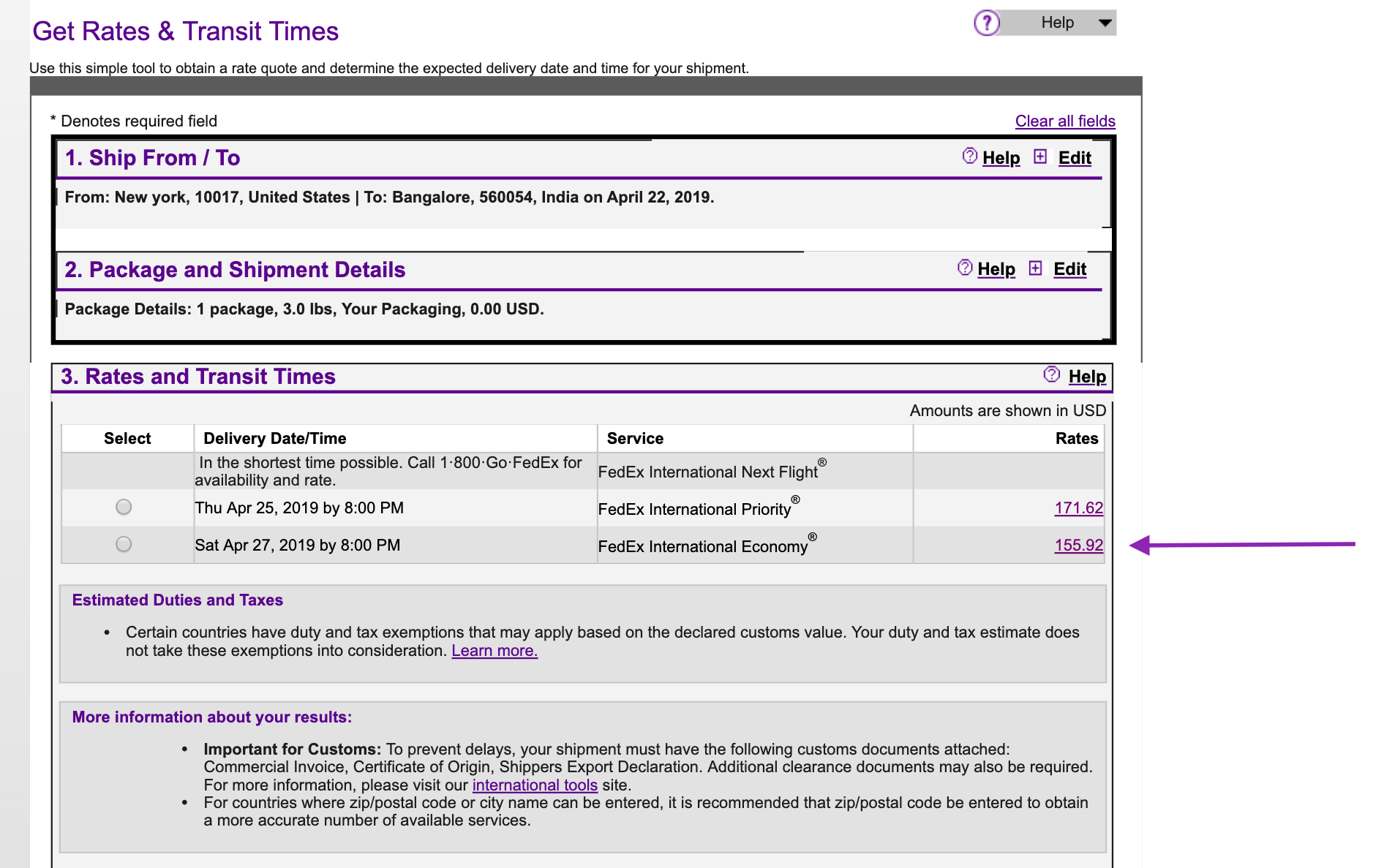Click the Package Details summary line
This screenshot has width=1384, height=868.
tap(304, 309)
